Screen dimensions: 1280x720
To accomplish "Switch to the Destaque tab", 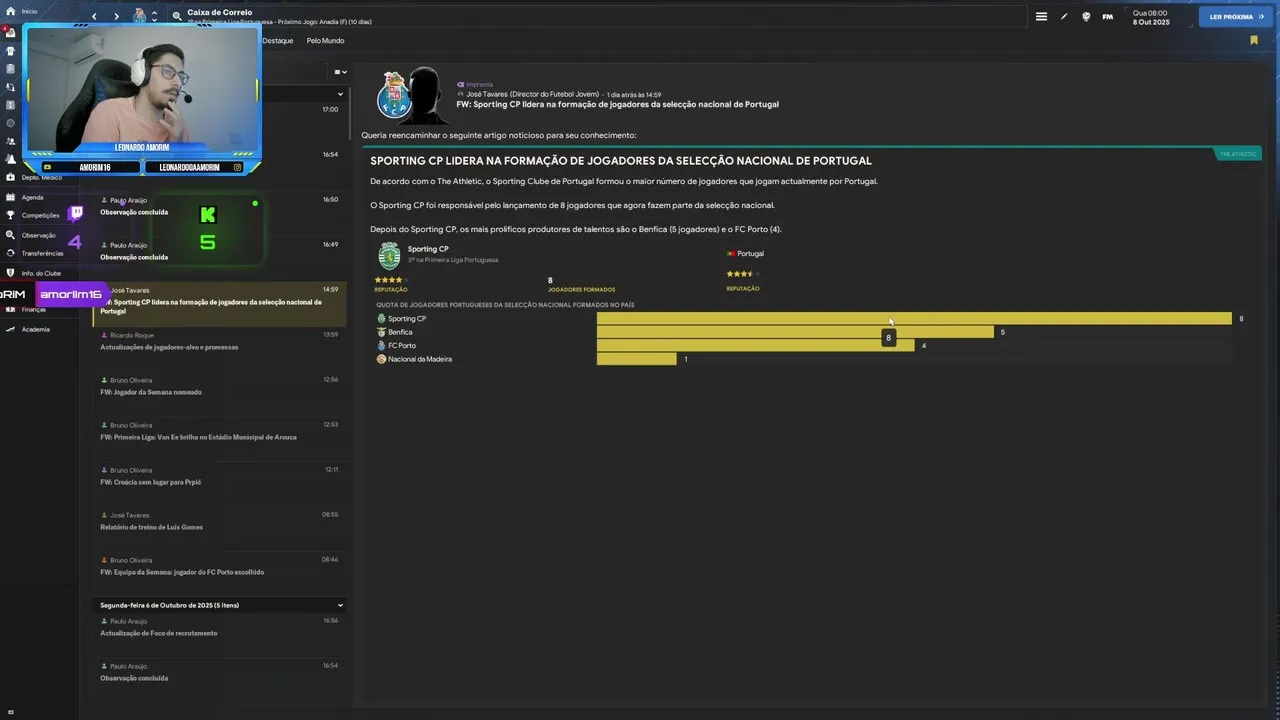I will [278, 41].
